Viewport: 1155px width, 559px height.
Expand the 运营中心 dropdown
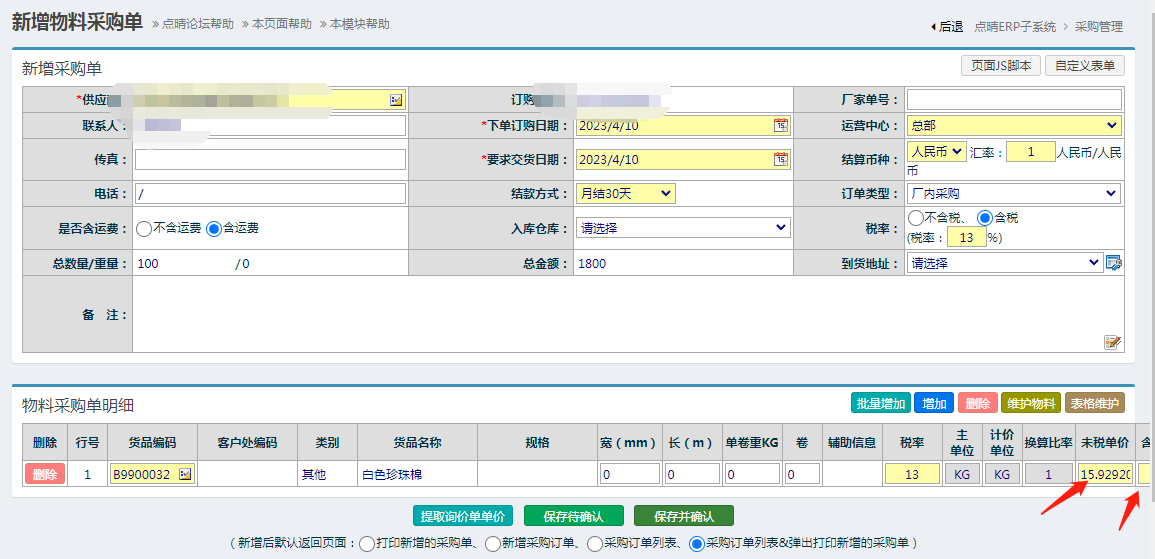pyautogui.click(x=1014, y=126)
